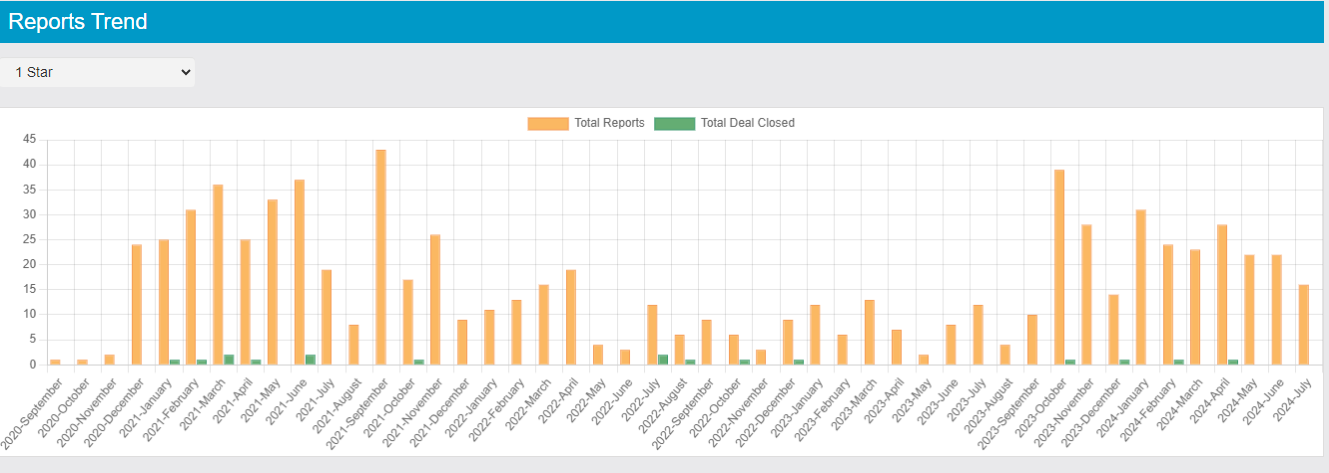Click the 2020-December orange reports bar

pos(137,305)
